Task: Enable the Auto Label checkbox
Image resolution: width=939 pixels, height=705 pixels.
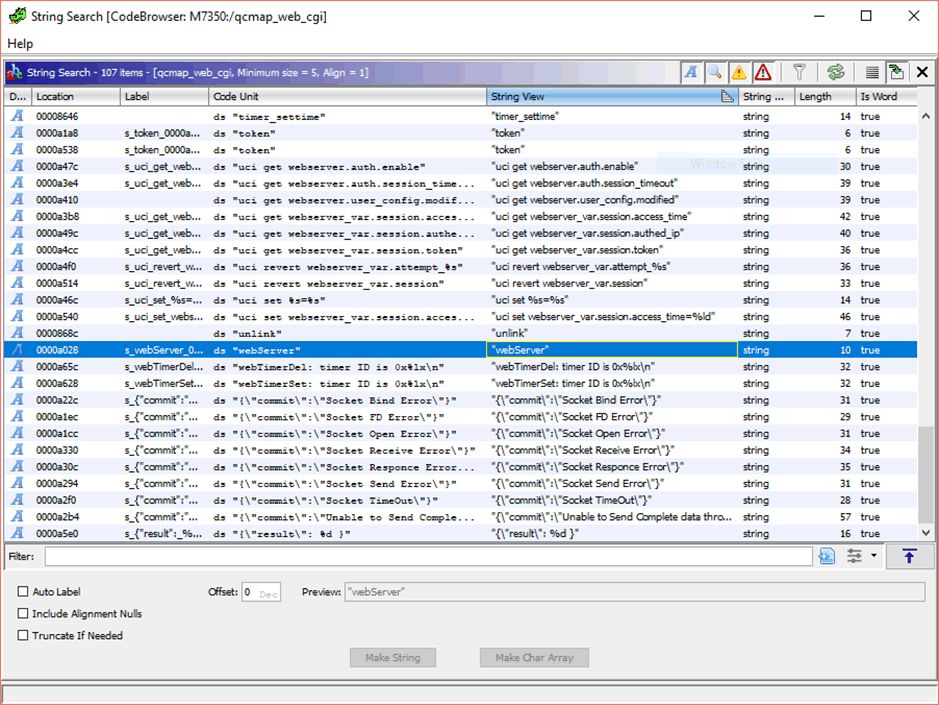Action: pyautogui.click(x=23, y=592)
